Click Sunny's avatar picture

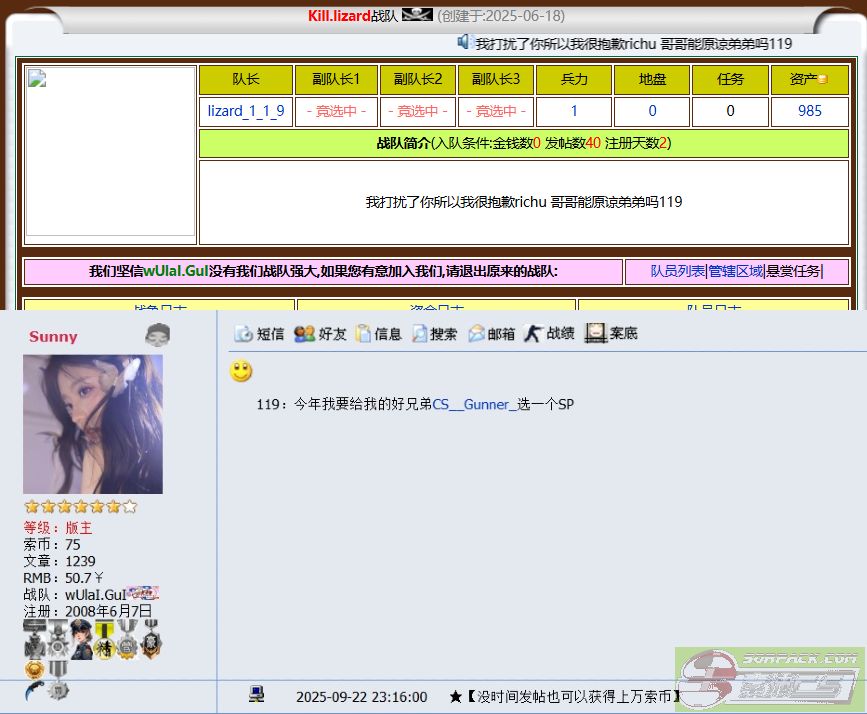[93, 424]
